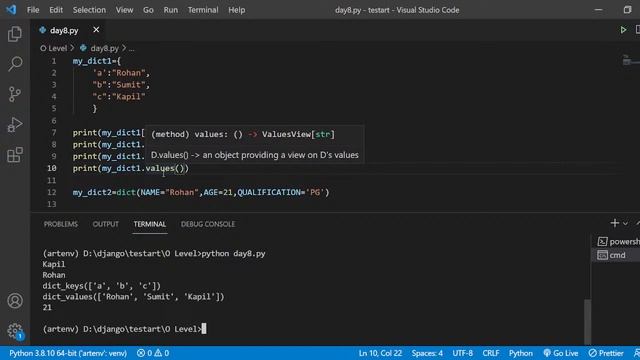Open the launch profile dropdown beside plus
640x360 pixels.
pos(625,224)
